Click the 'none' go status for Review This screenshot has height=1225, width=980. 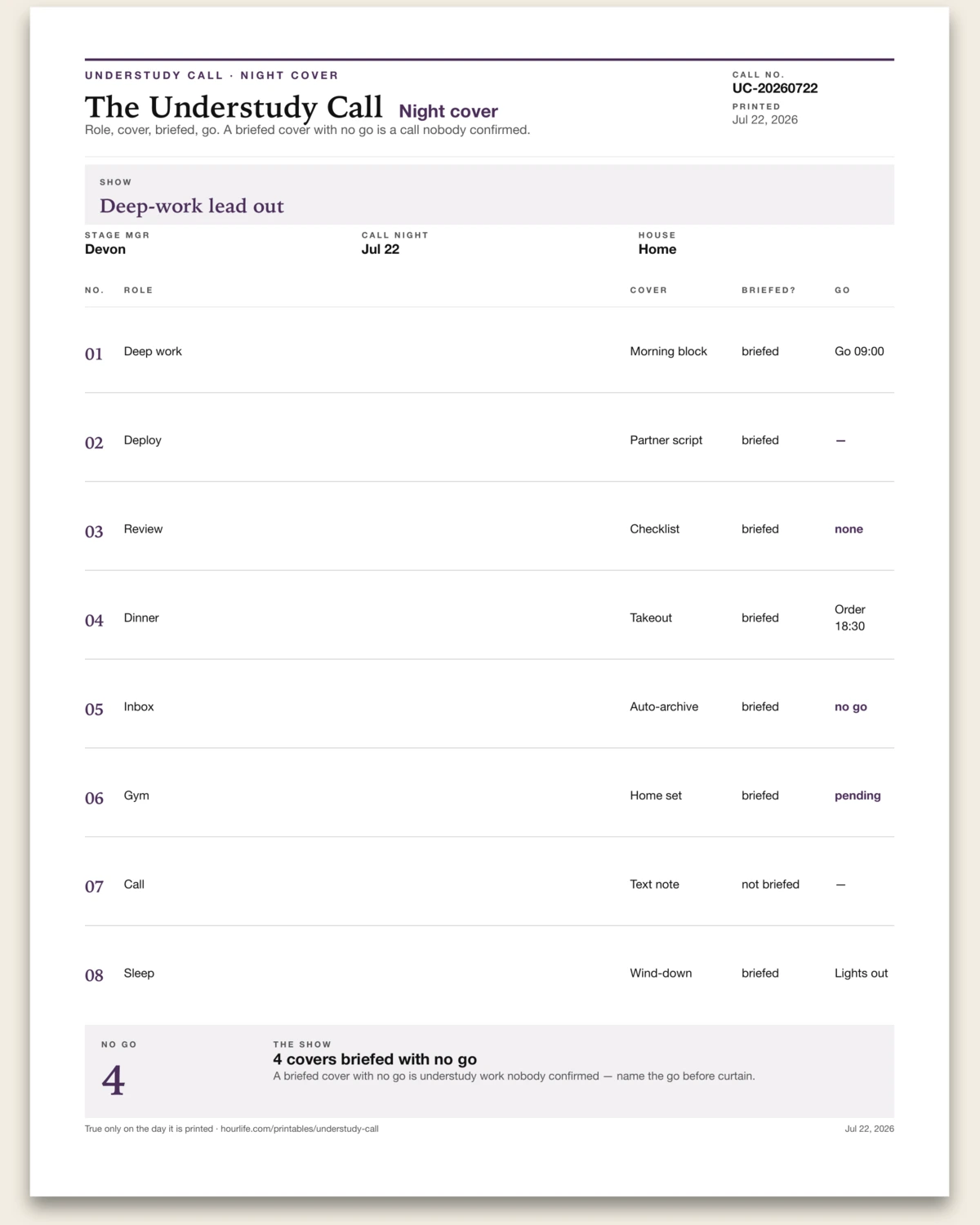pos(849,529)
